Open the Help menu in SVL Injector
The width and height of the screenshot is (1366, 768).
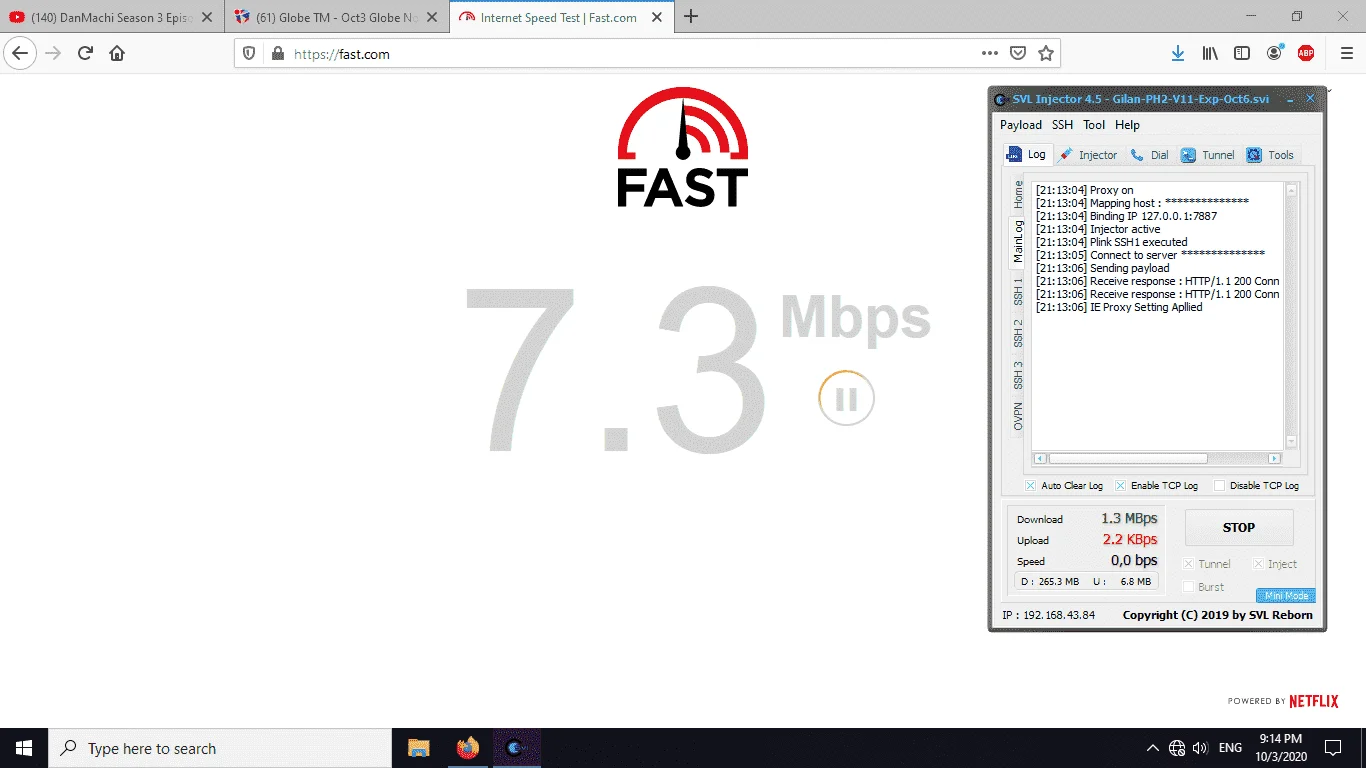[x=1127, y=125]
